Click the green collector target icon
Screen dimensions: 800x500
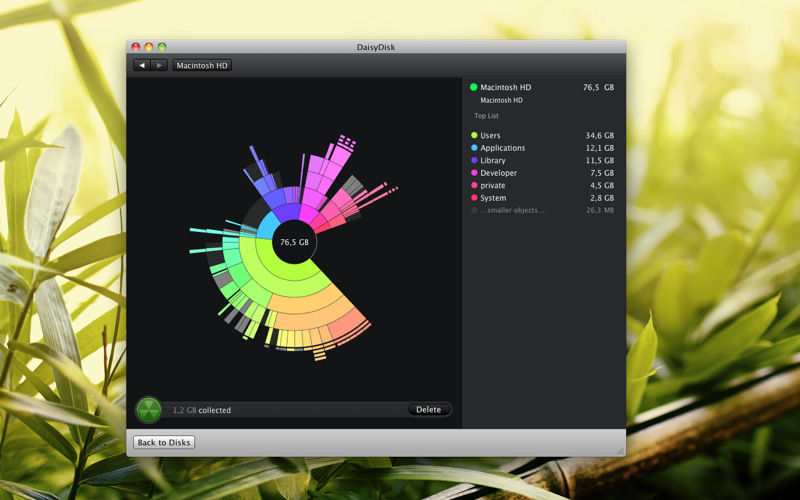(x=148, y=410)
